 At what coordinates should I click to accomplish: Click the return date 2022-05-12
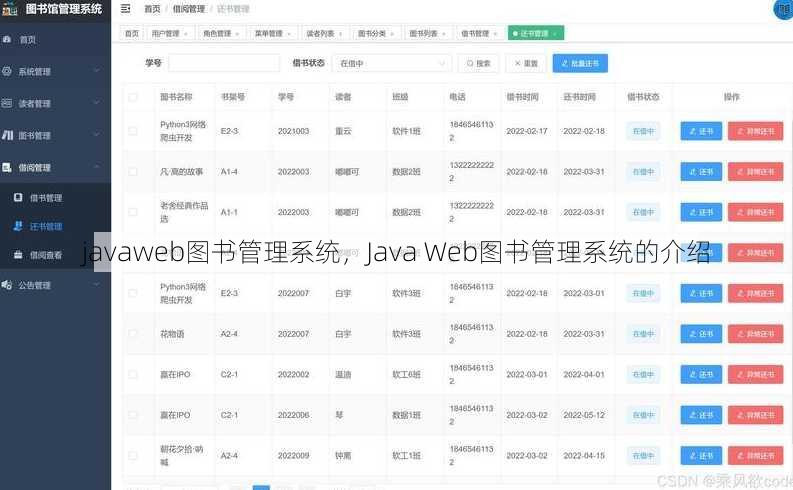584,415
